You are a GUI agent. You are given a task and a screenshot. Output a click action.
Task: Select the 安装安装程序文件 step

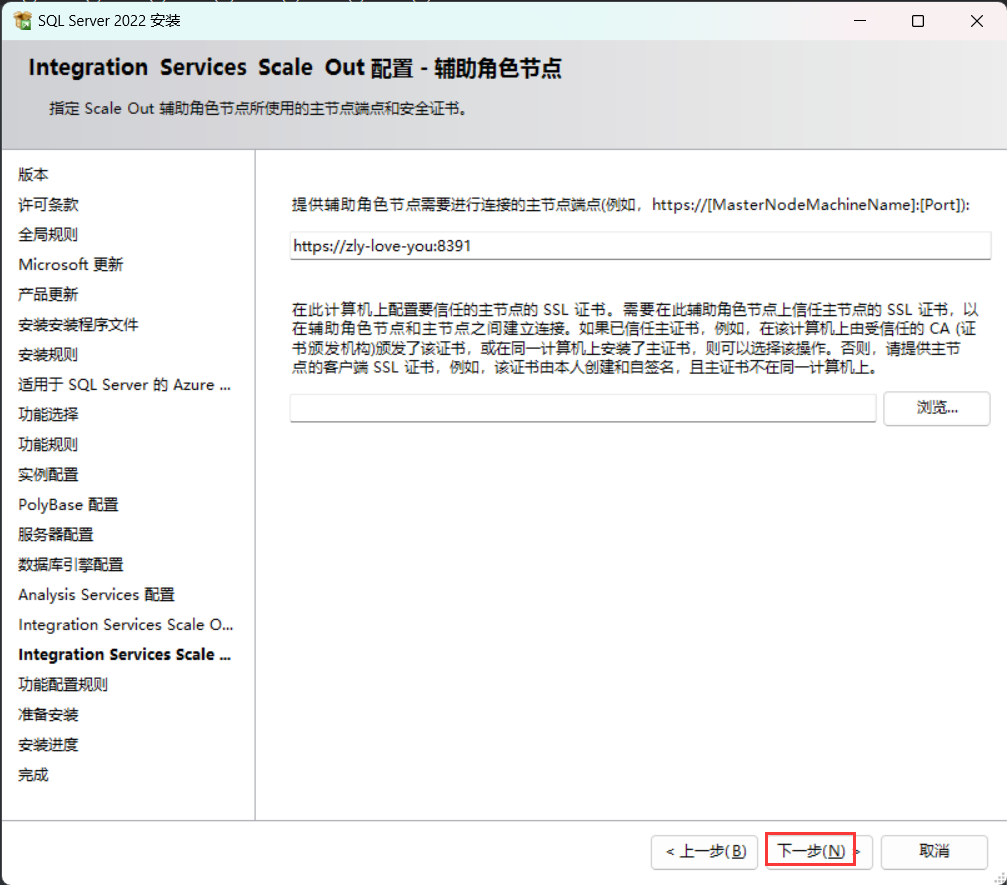tap(78, 325)
